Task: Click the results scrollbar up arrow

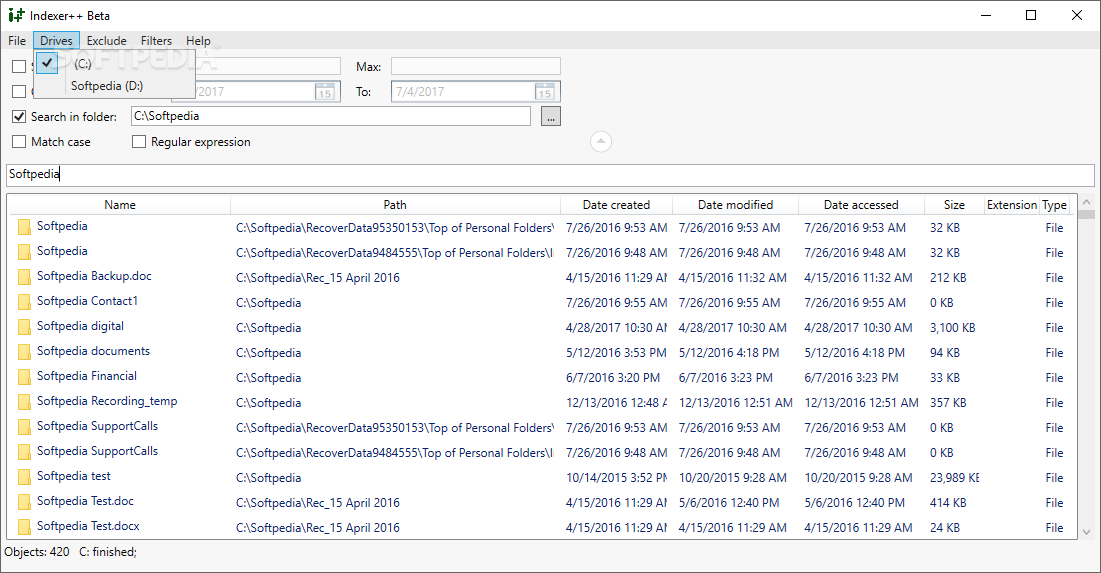Action: 1087,202
